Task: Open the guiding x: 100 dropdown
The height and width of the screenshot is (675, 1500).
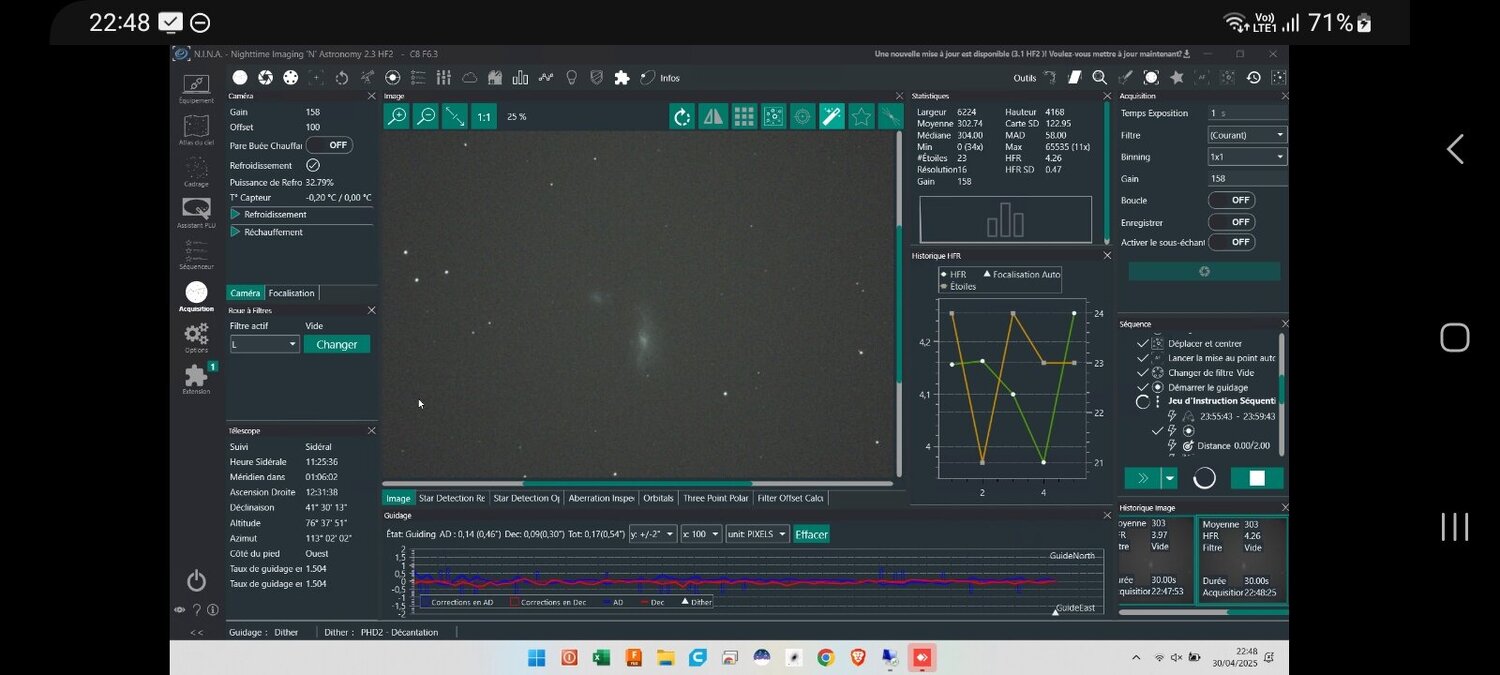Action: click(x=701, y=534)
